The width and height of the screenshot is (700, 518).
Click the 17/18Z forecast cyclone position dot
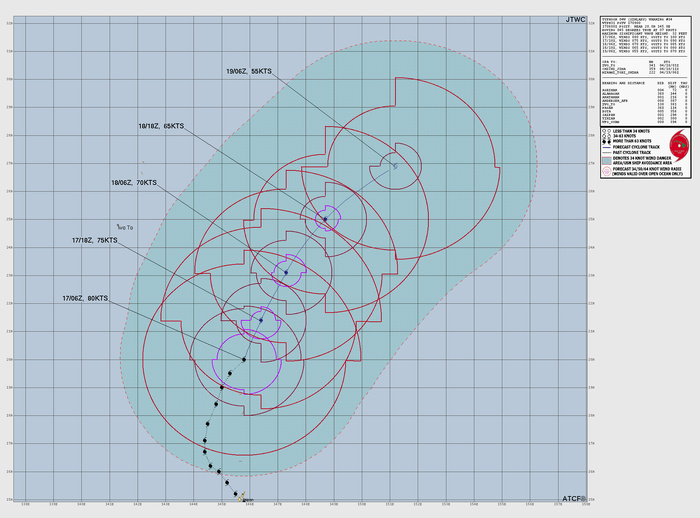coord(261,320)
